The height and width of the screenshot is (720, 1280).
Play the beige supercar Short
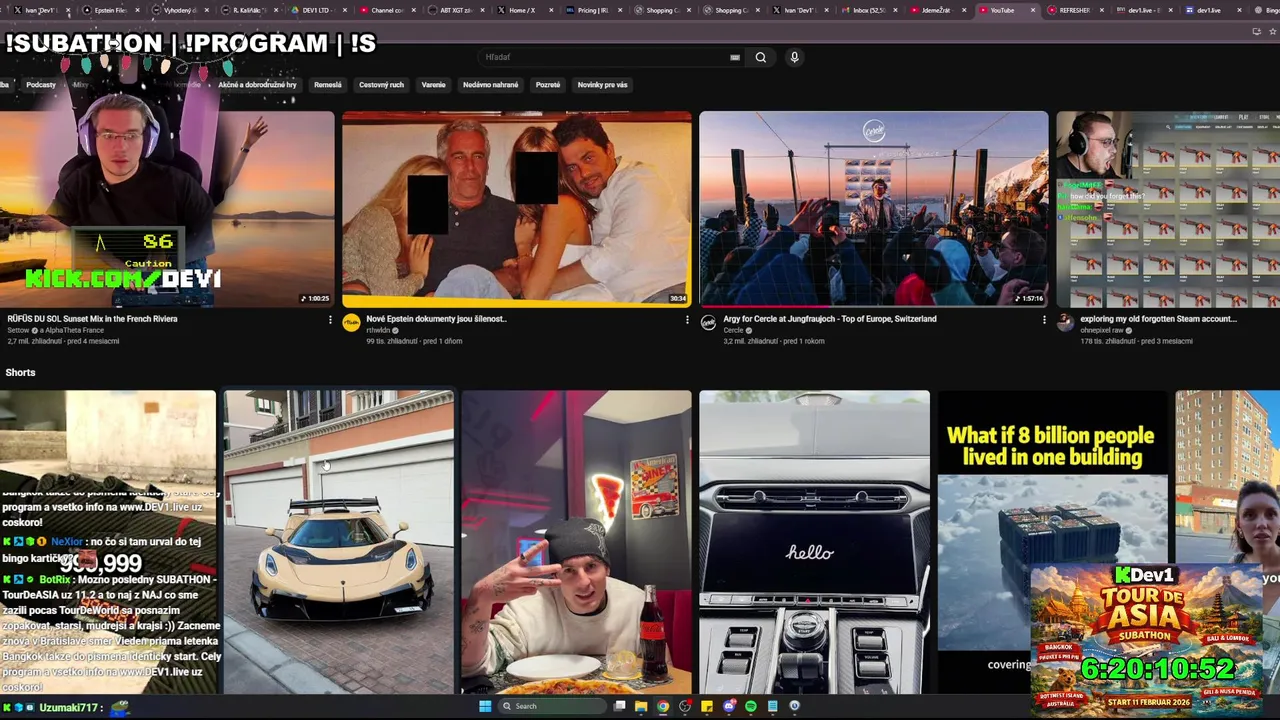point(338,542)
